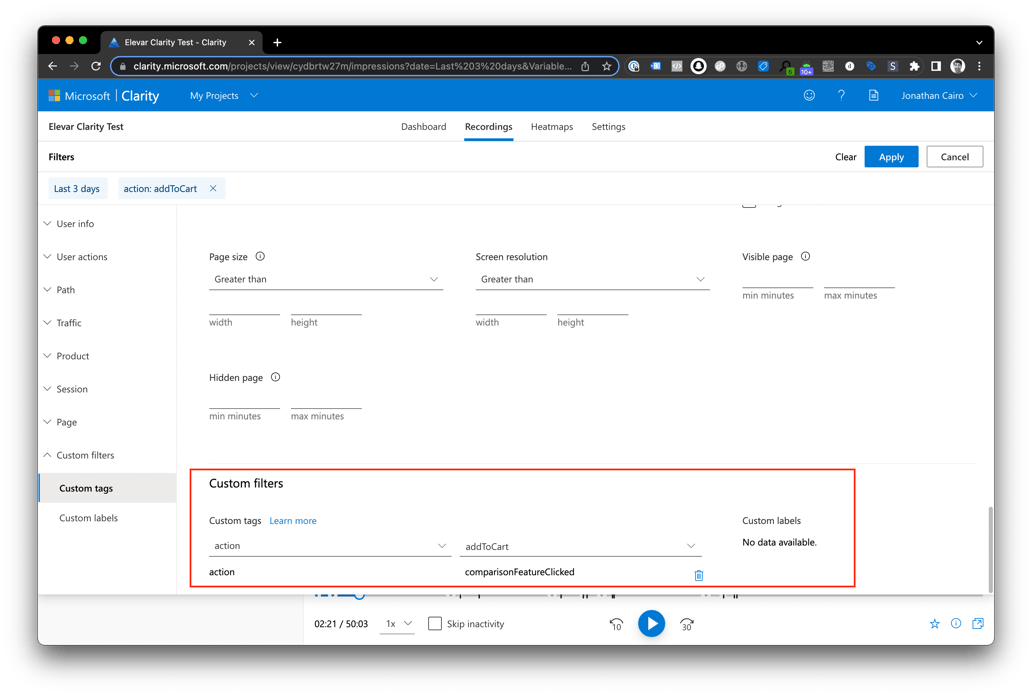This screenshot has height=695, width=1032.
Task: Click the Microsoft Clarity logo
Action: coord(104,95)
